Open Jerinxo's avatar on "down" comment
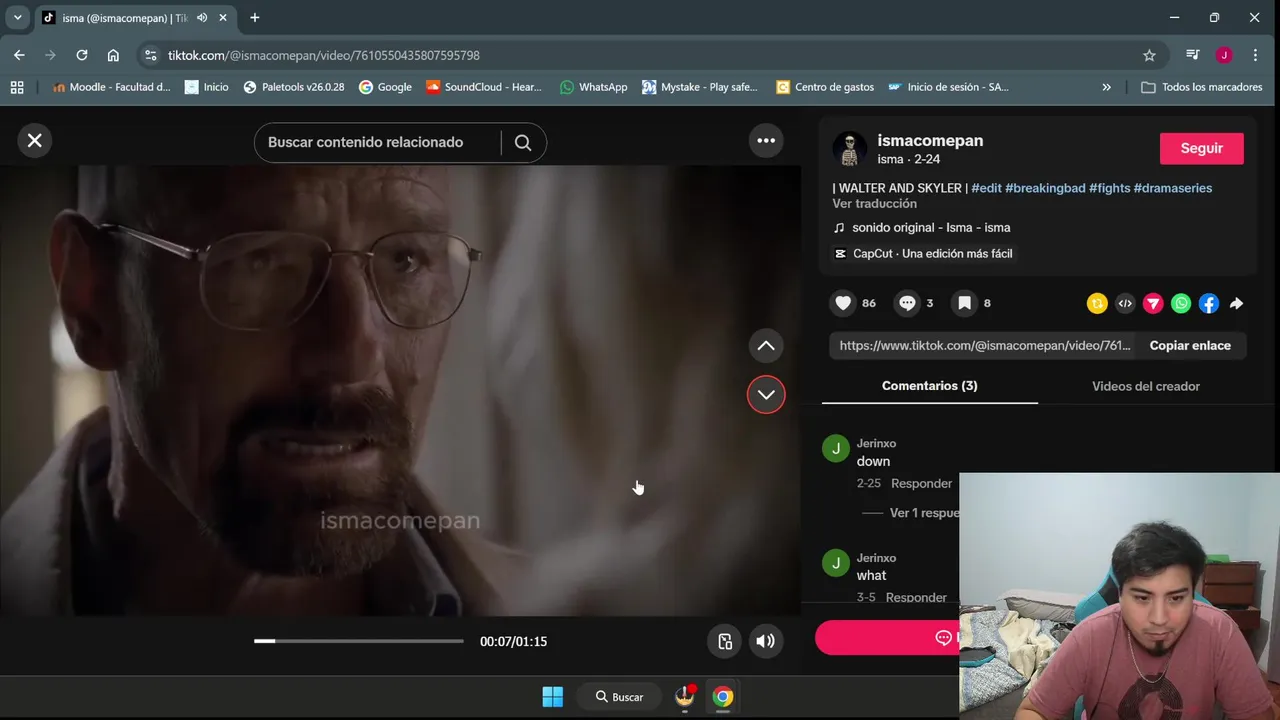 [x=835, y=449]
